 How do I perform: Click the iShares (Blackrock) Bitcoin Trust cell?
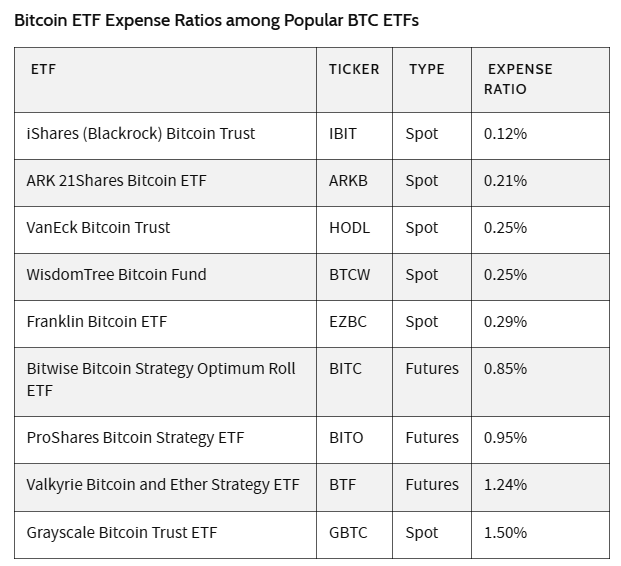[141, 134]
